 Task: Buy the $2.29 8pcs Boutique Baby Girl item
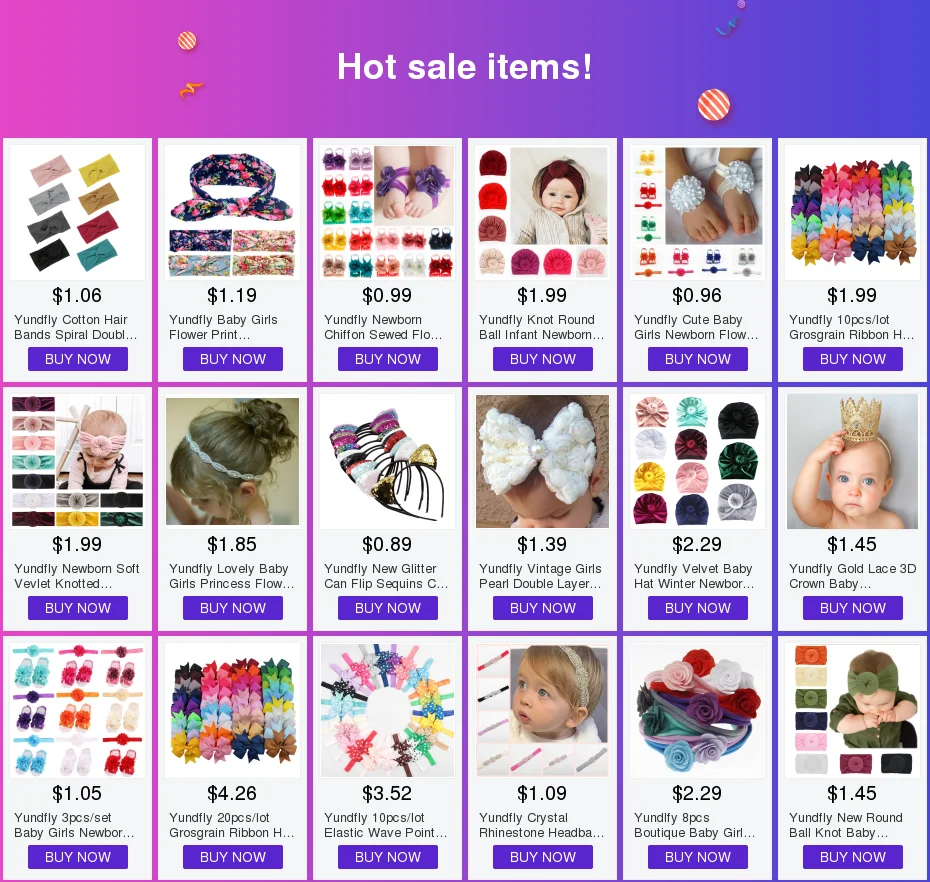point(698,857)
